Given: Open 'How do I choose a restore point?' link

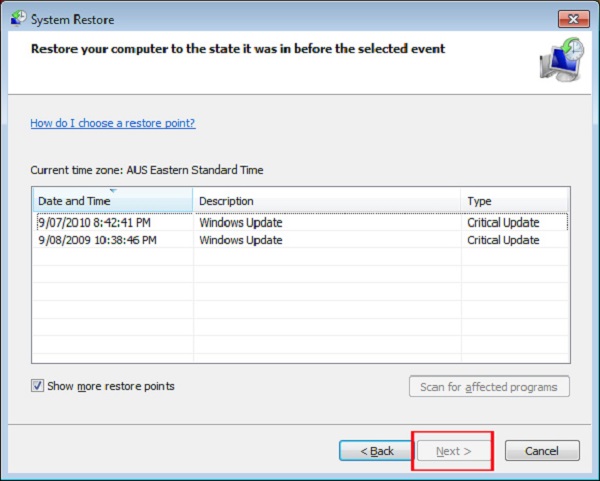Looking at the screenshot, I should click(112, 123).
